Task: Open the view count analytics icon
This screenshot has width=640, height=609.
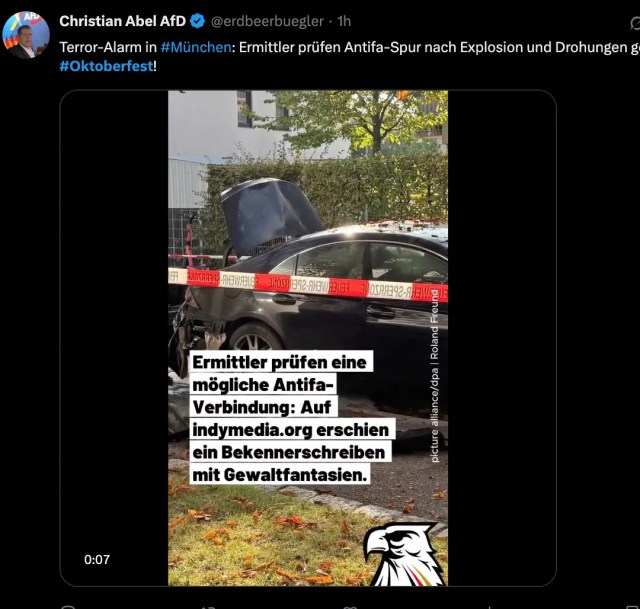Action: (x=490, y=607)
